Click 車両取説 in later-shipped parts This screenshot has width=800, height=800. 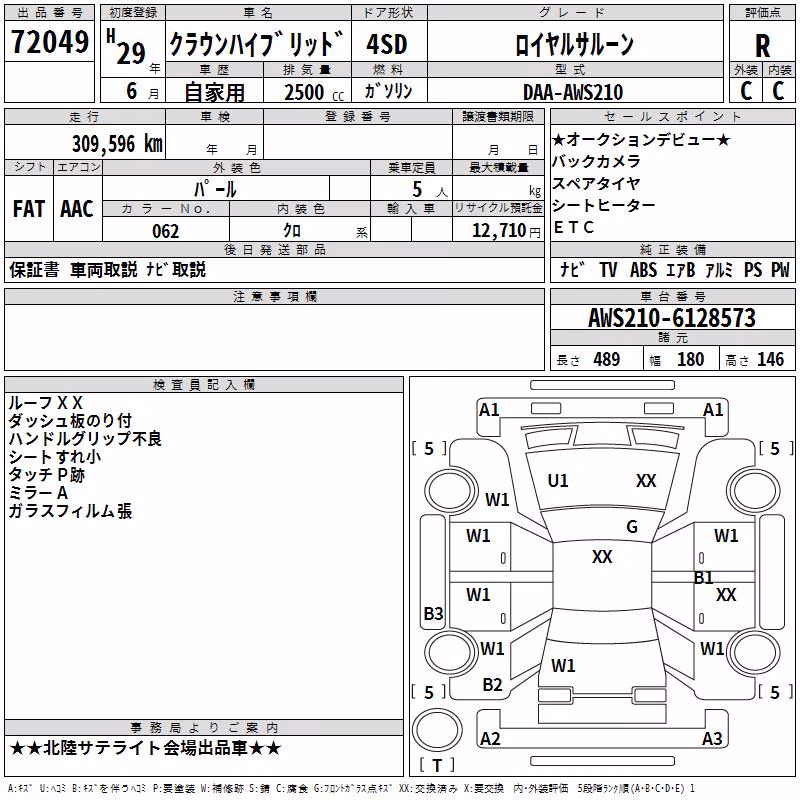tap(104, 269)
